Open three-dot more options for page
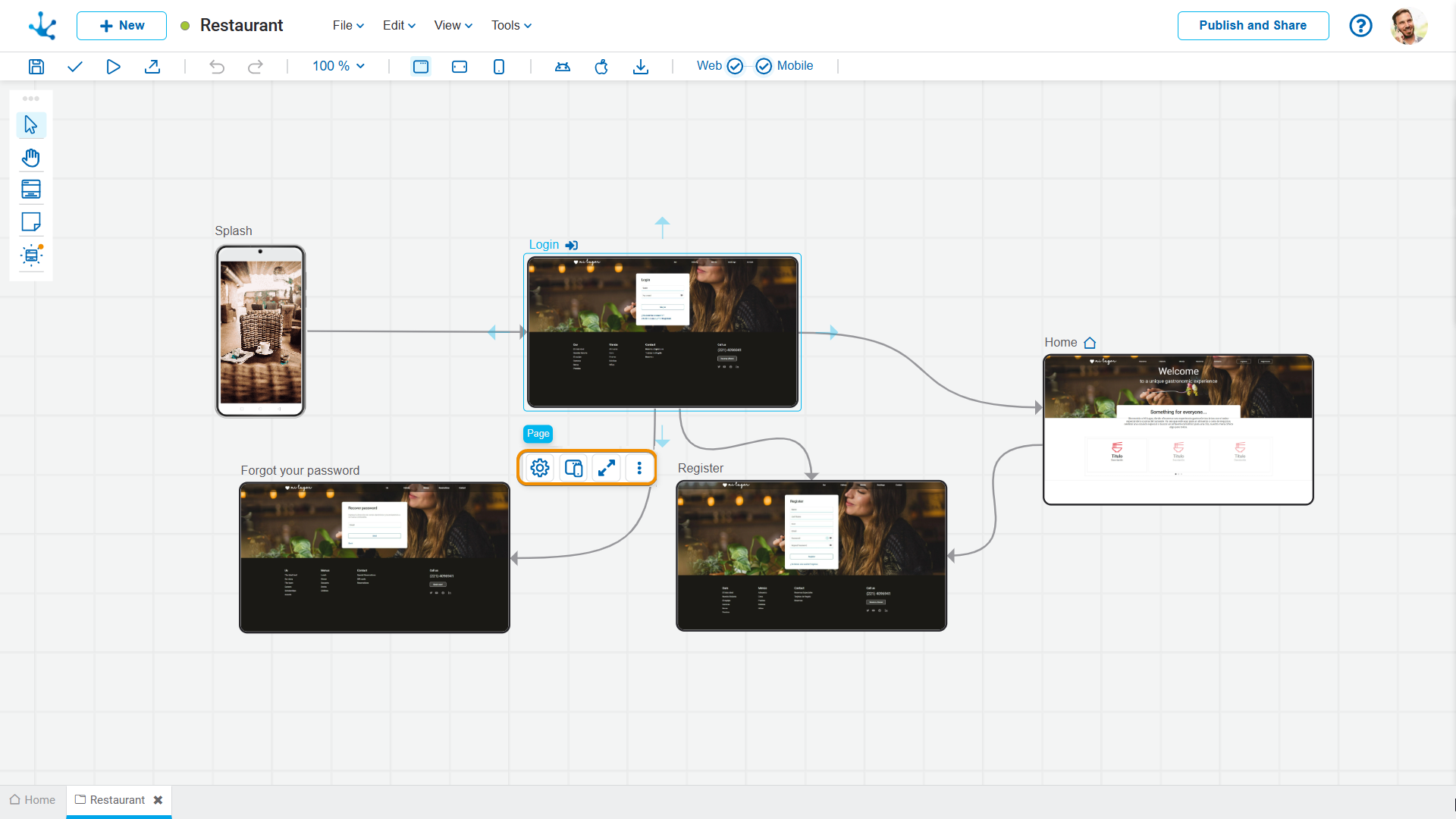This screenshot has height=819, width=1456. tap(639, 468)
